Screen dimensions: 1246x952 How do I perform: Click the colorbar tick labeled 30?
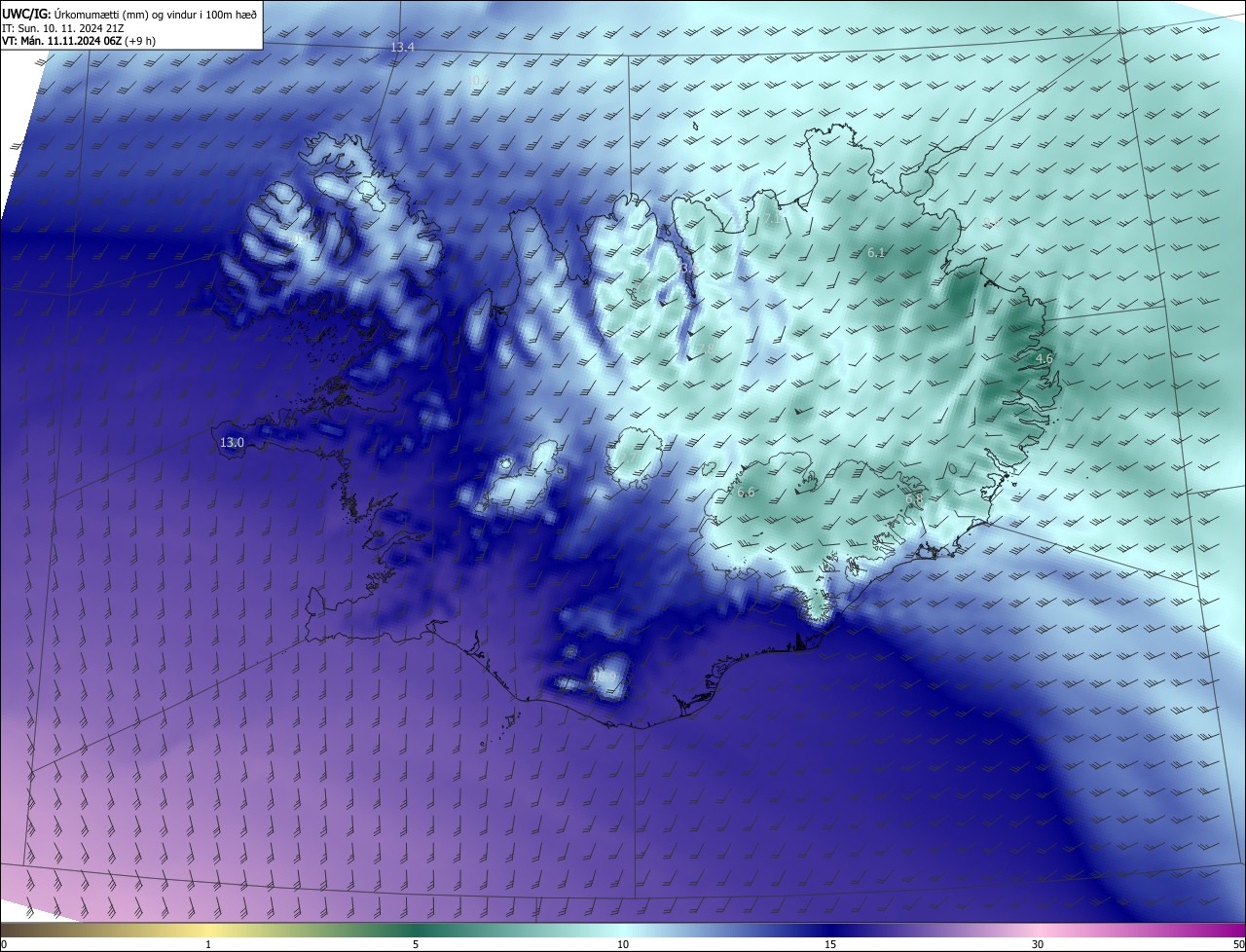pyautogui.click(x=1038, y=944)
